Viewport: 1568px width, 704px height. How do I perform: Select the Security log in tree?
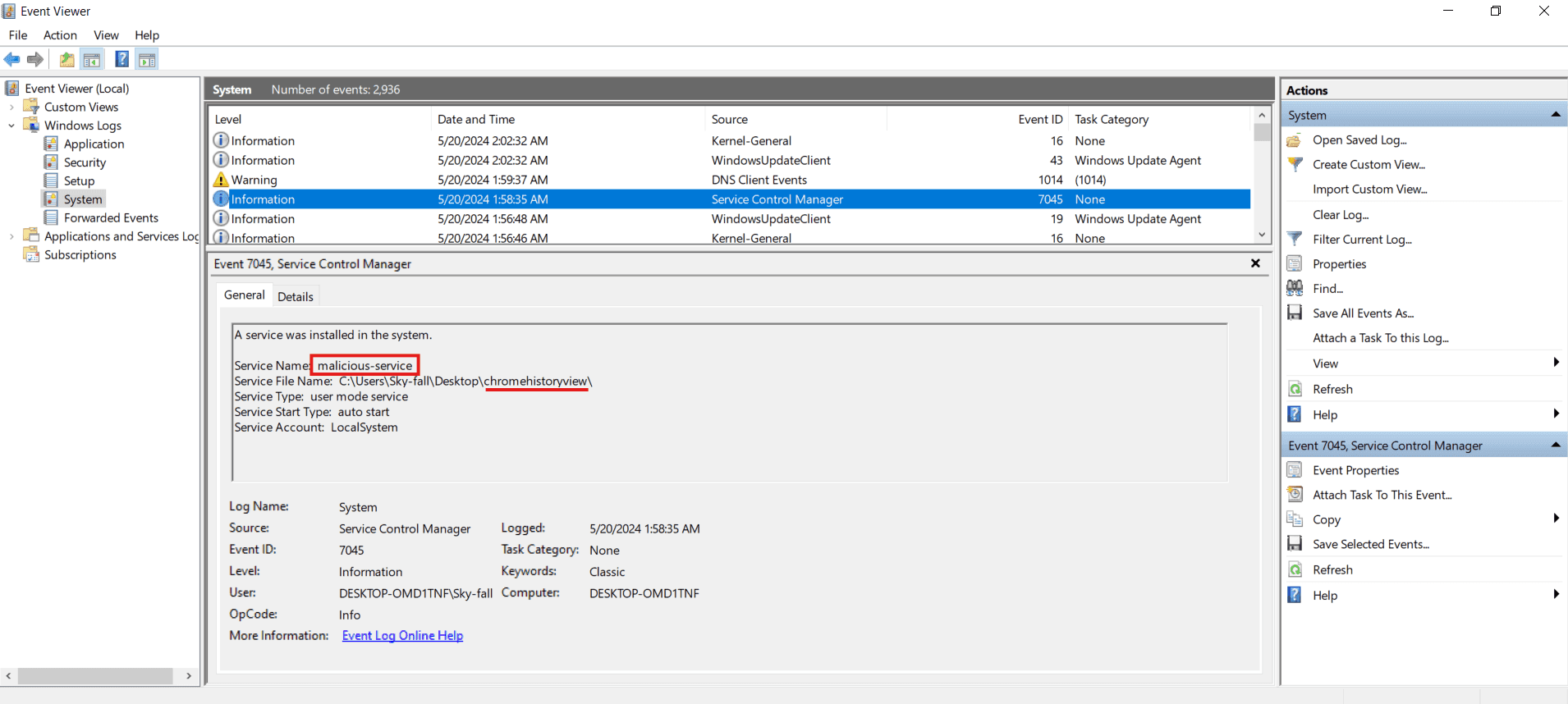85,162
